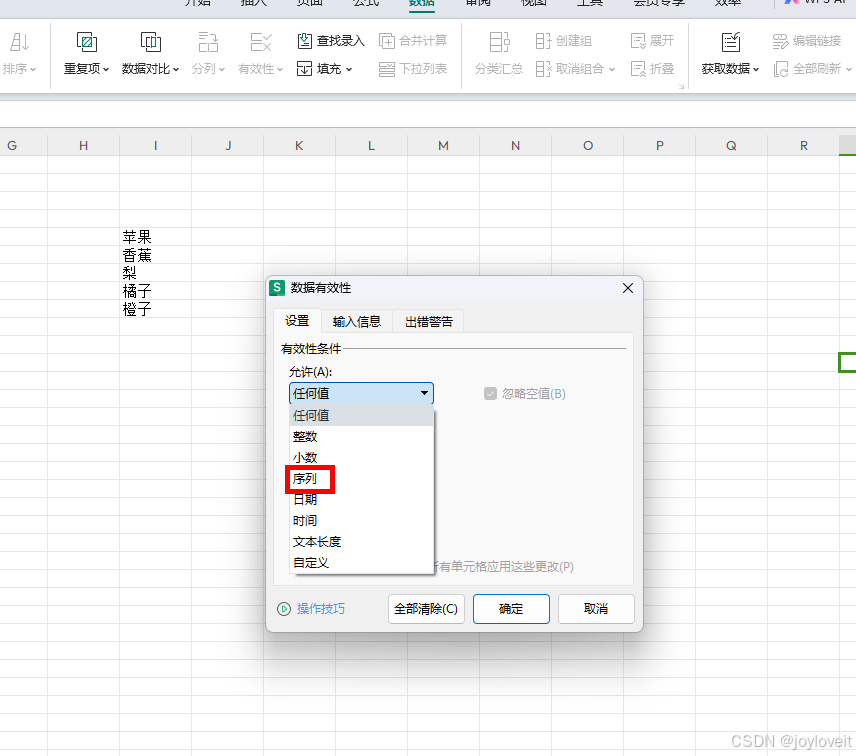Click the 取消 cancel button
Viewport: 856px width, 756px height.
coord(596,609)
